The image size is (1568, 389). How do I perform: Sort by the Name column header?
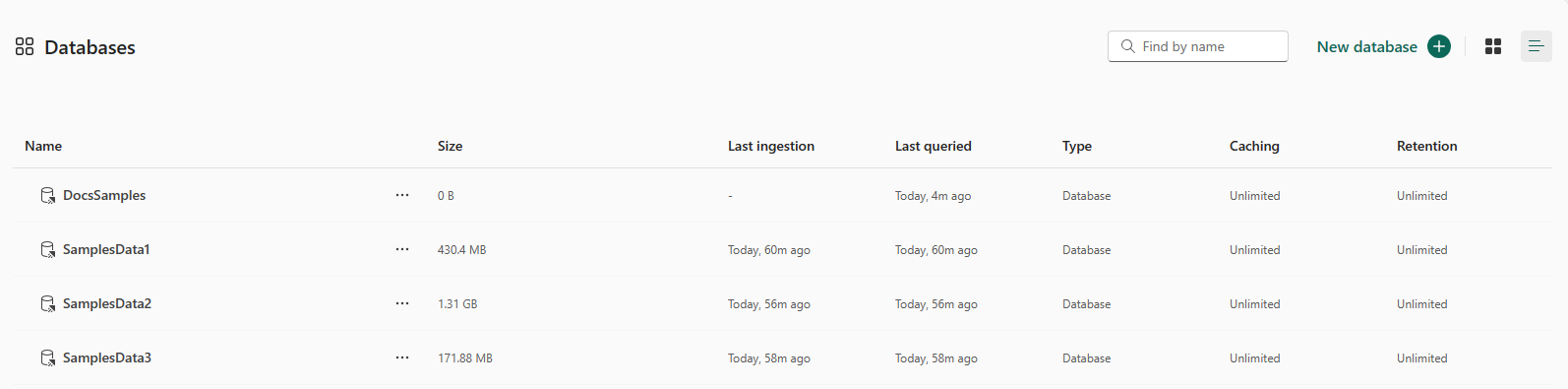(43, 146)
